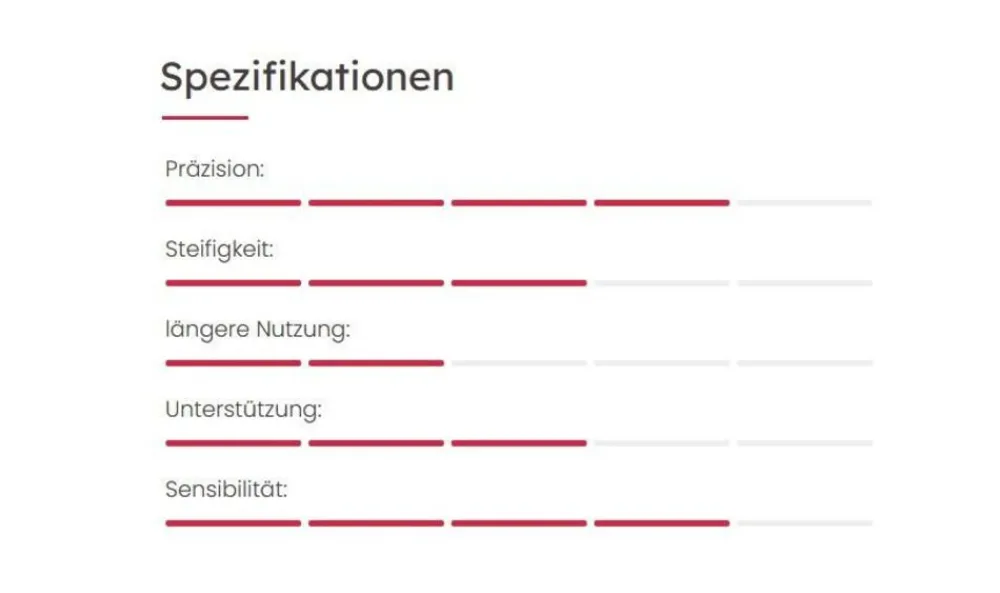The height and width of the screenshot is (593, 1000).
Task: Click the empty fifth Präzision segment
Action: tap(804, 203)
